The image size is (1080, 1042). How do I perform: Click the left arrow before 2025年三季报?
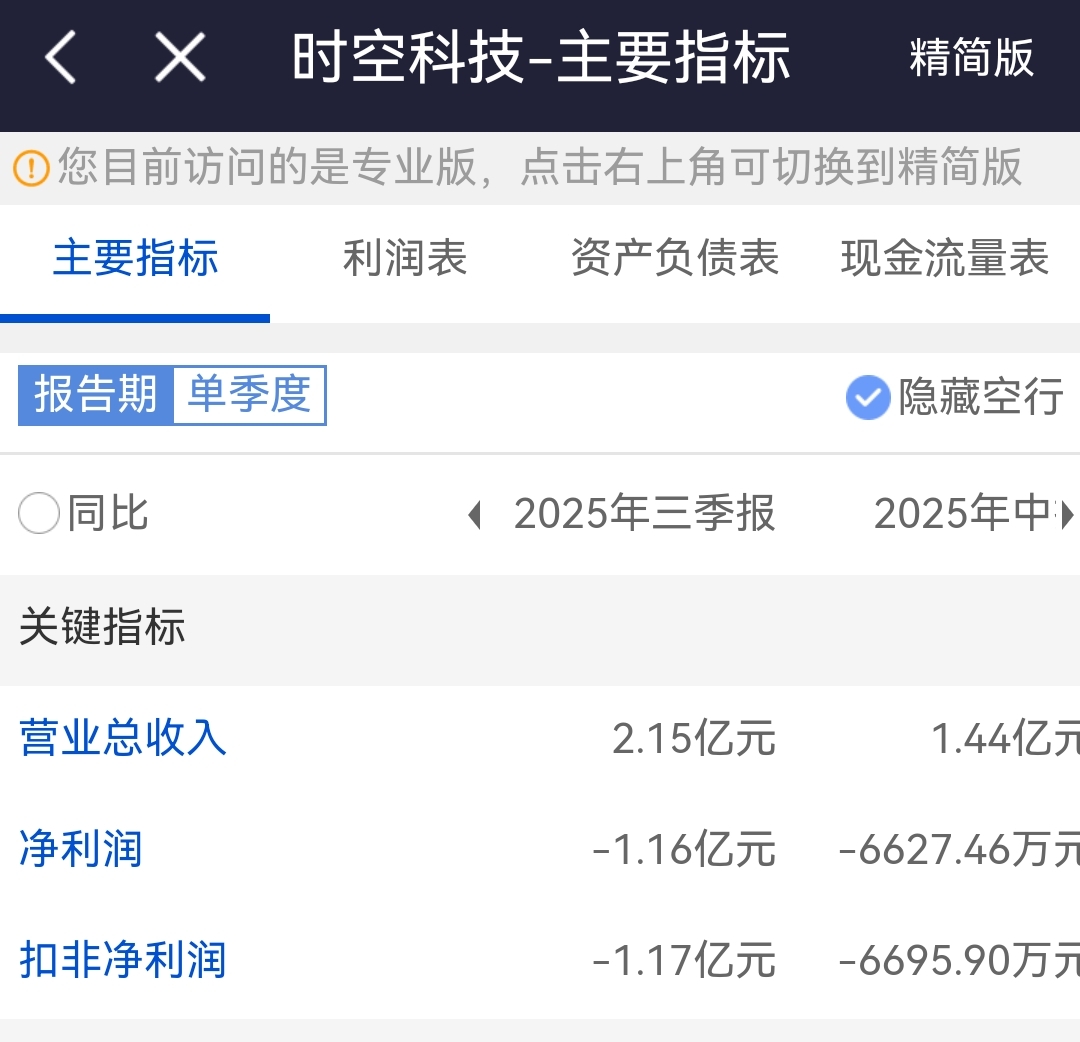click(x=475, y=515)
